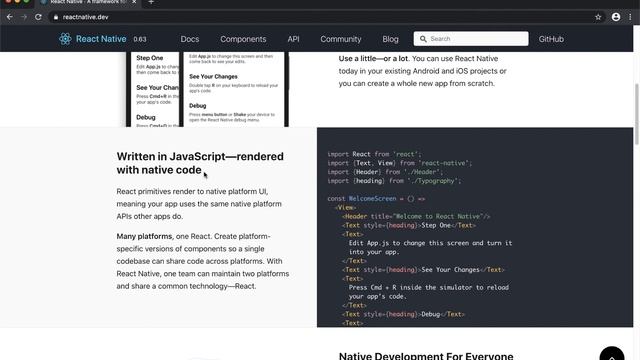This screenshot has width=640, height=360.
Task: Click the React Native atom logo
Action: pos(65,39)
